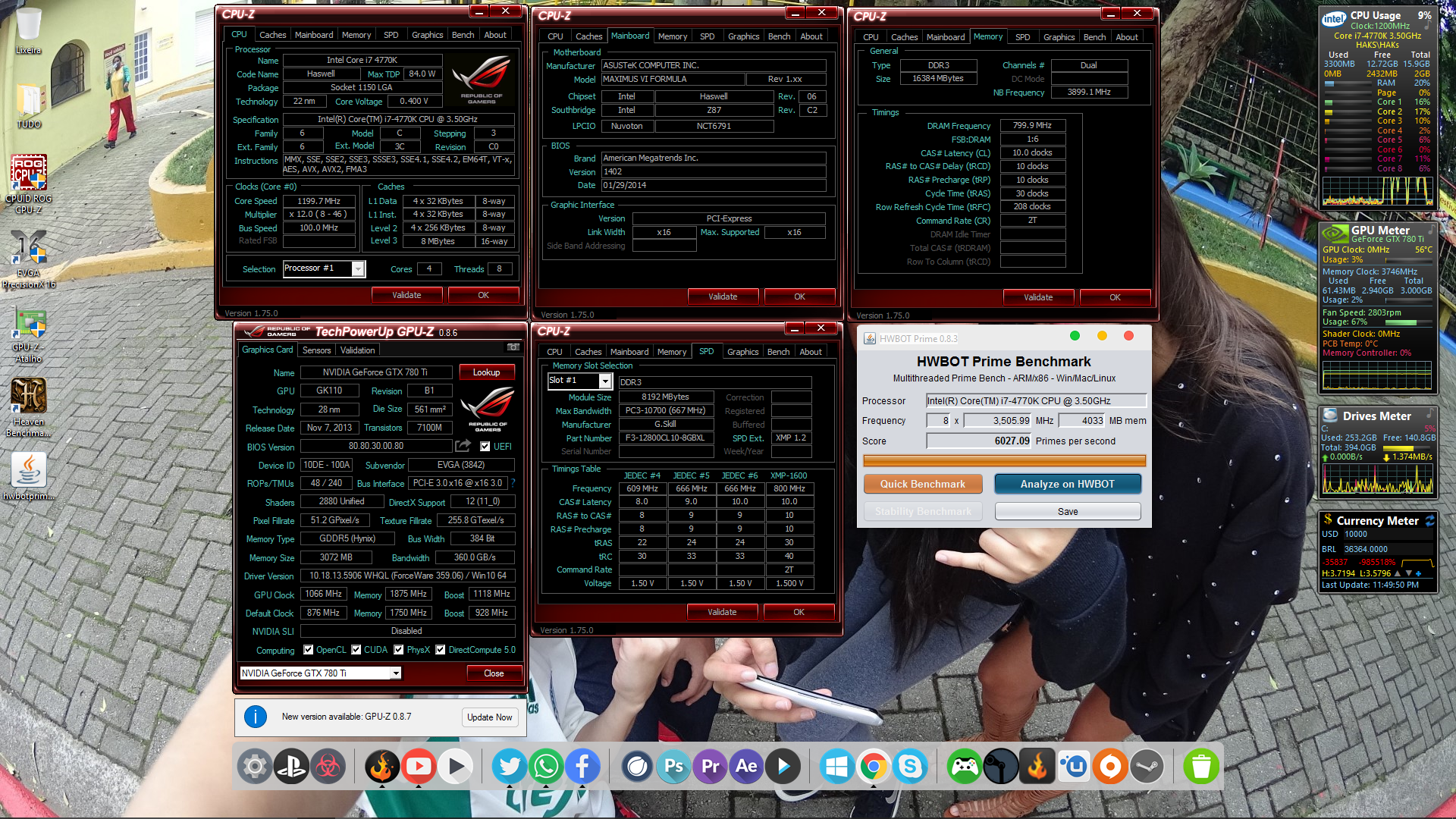Open the hwbotprime Java desktop icon
Viewport: 1456px width, 819px height.
pos(29,476)
